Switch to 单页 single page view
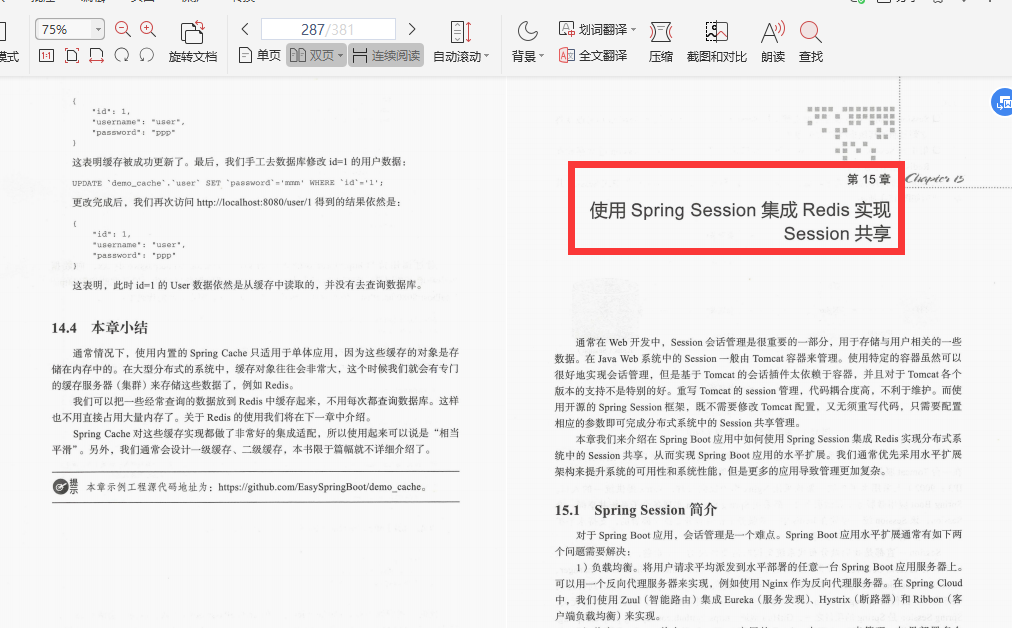 pos(257,55)
